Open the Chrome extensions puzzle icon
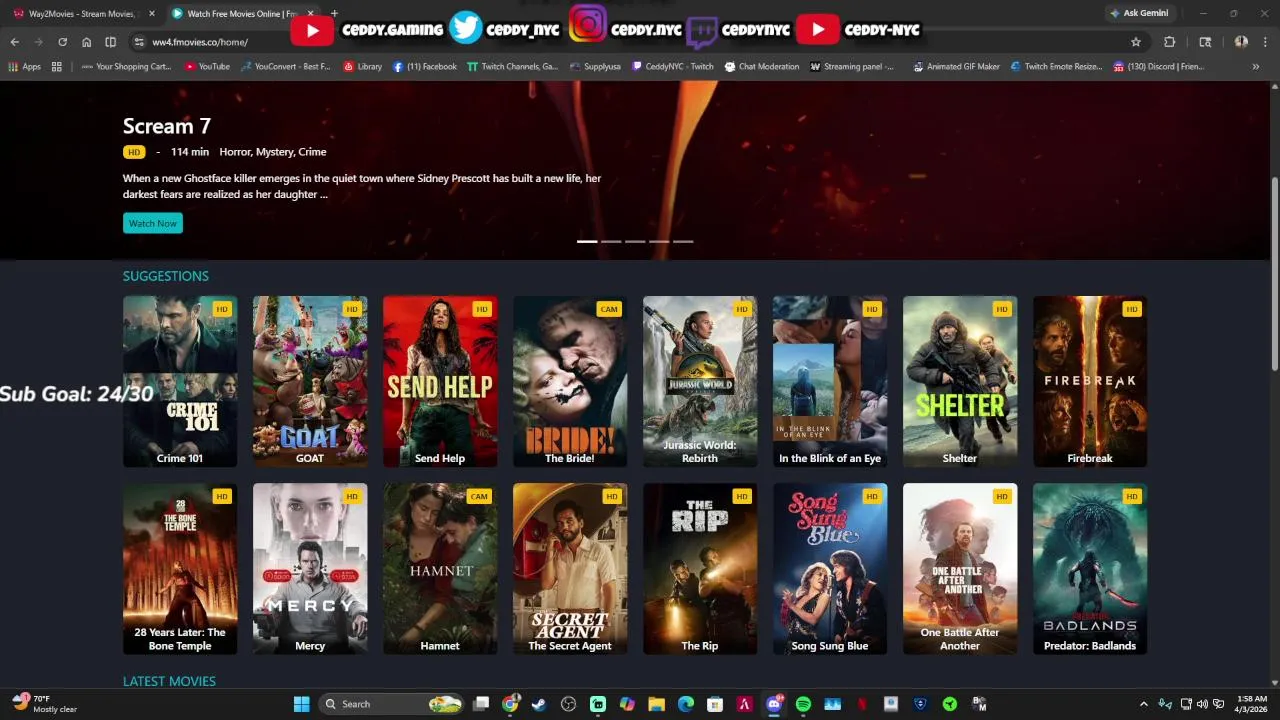1280x720 pixels. pos(1169,42)
